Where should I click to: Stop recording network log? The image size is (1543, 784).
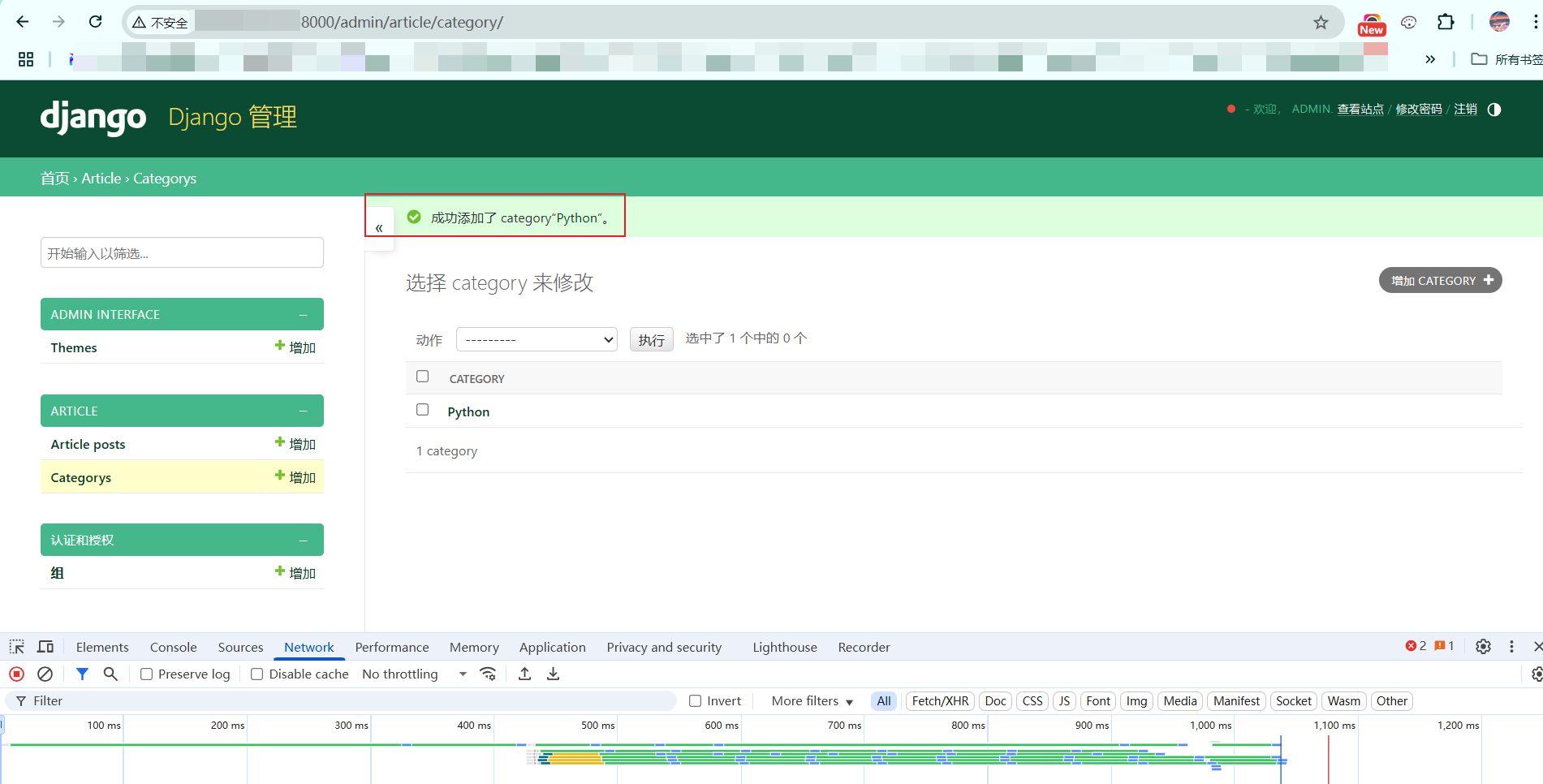coord(16,674)
